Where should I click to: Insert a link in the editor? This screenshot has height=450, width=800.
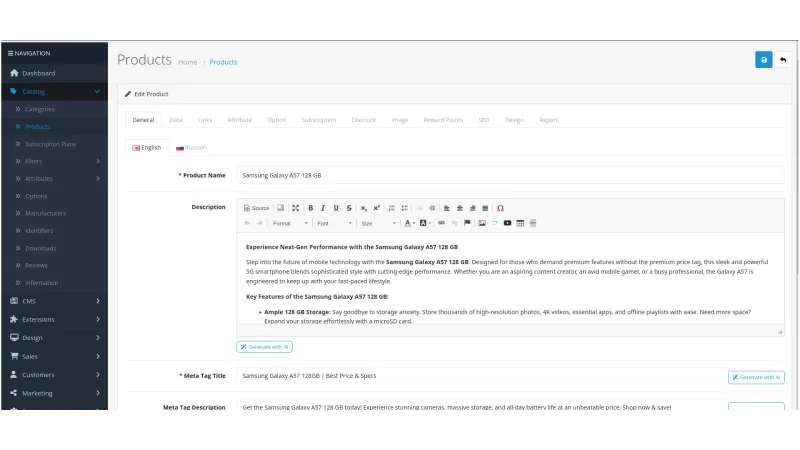(x=441, y=223)
